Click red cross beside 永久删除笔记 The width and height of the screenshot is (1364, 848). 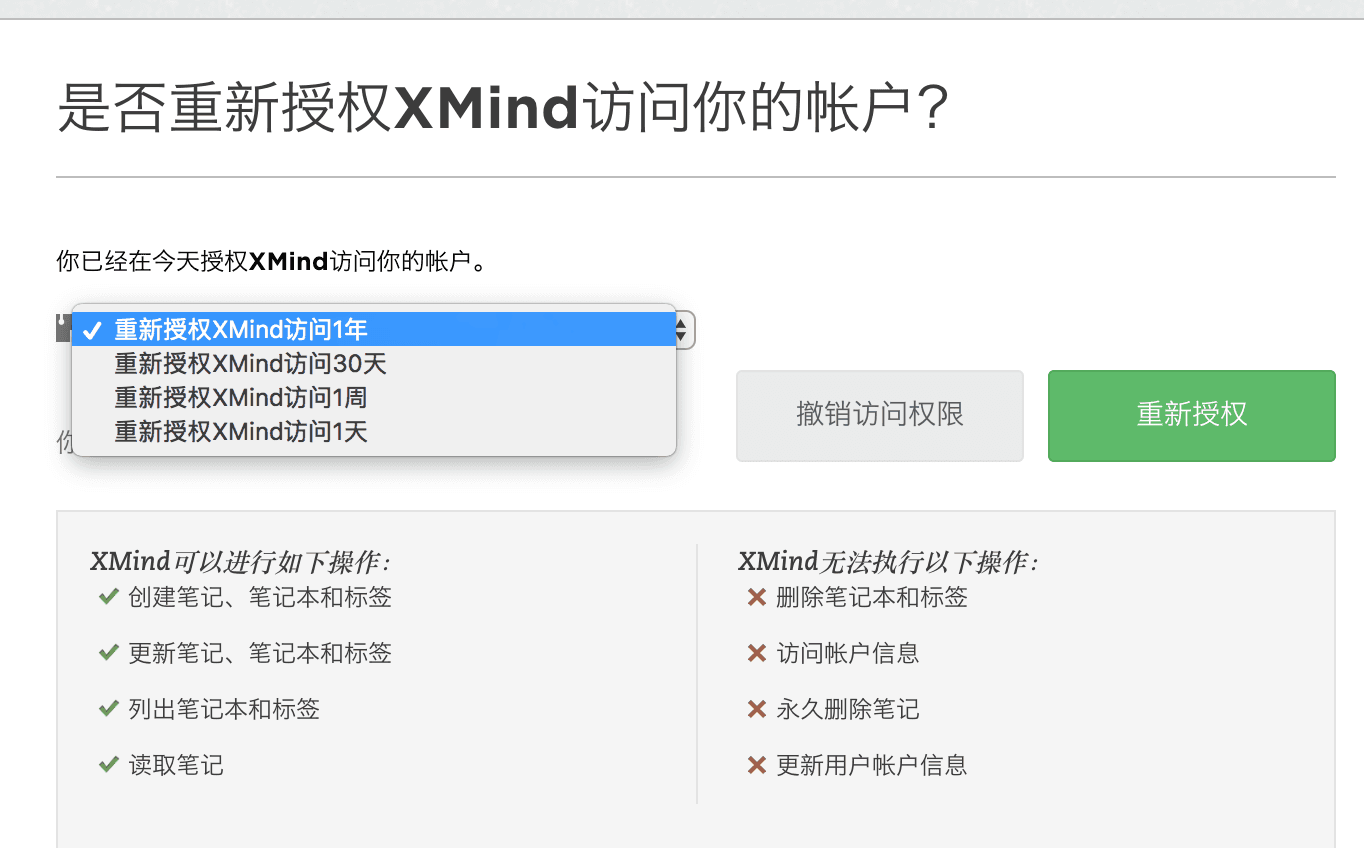pos(757,709)
